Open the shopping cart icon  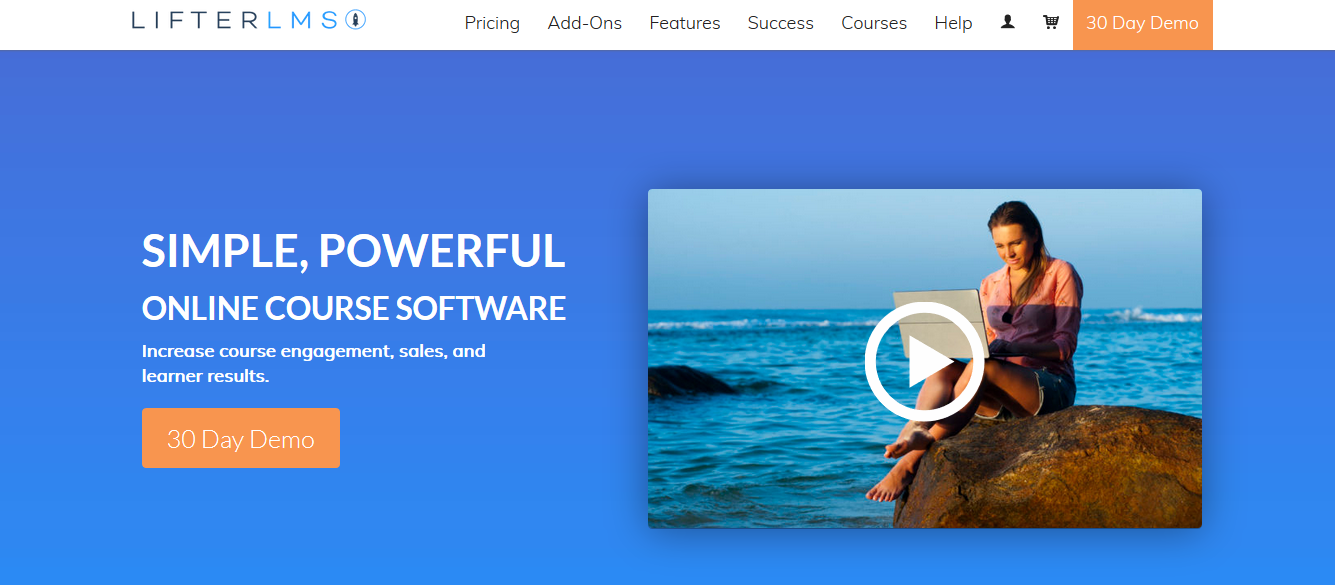coord(1051,21)
